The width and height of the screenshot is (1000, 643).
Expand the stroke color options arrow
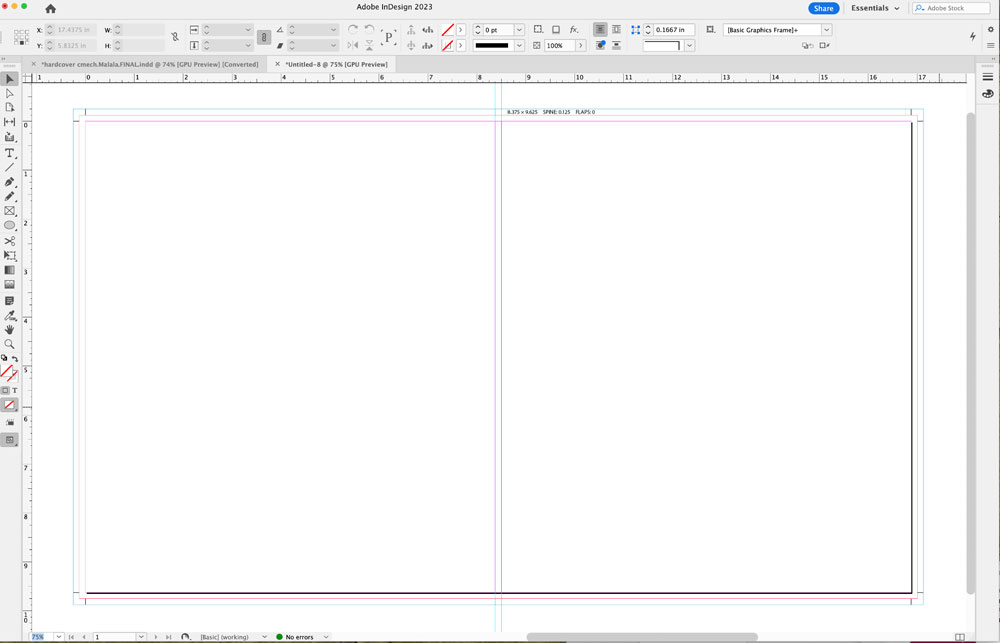click(x=460, y=45)
